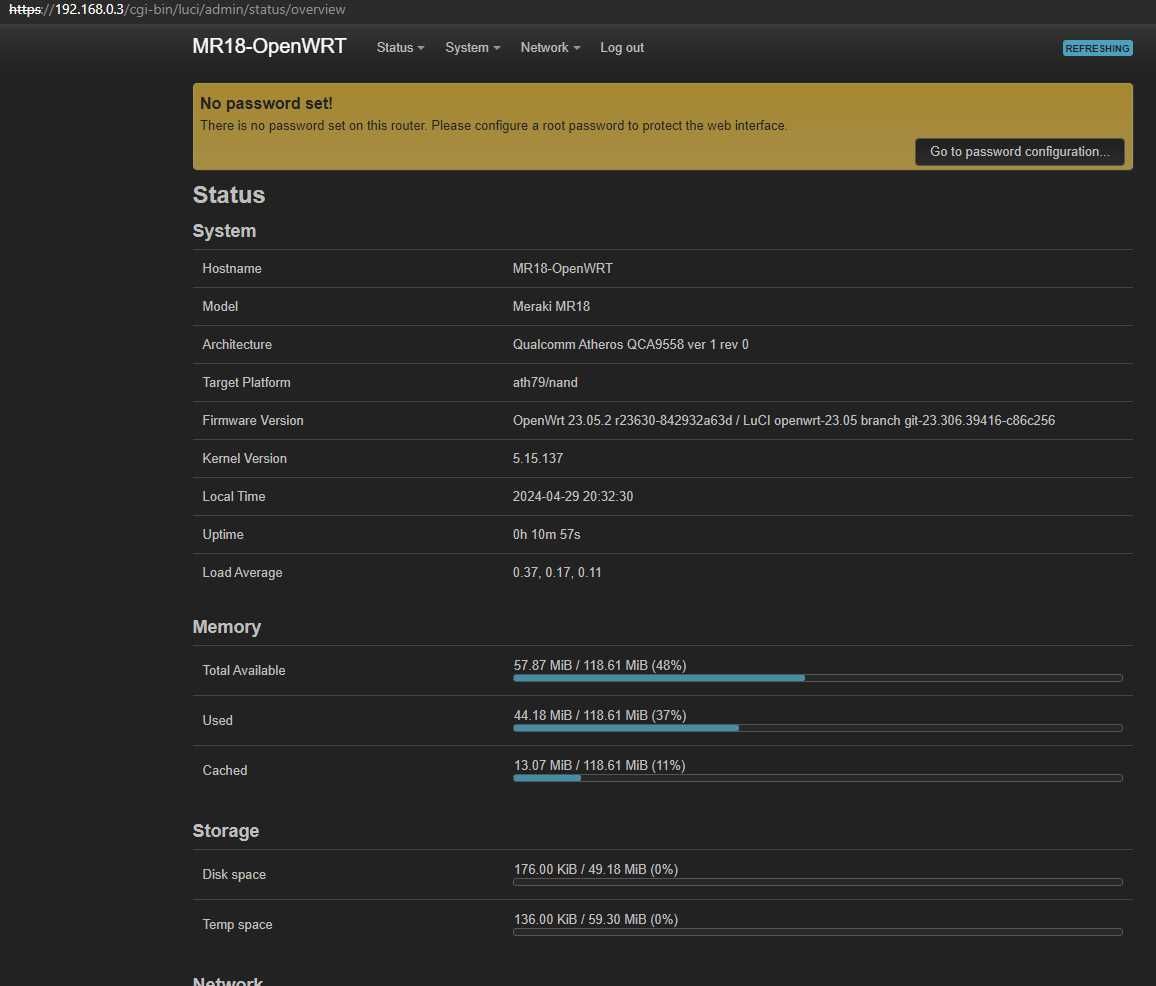Select the OpenWrt 23.05.2 firmware version text
Screen dimensions: 1156x986
coord(784,420)
